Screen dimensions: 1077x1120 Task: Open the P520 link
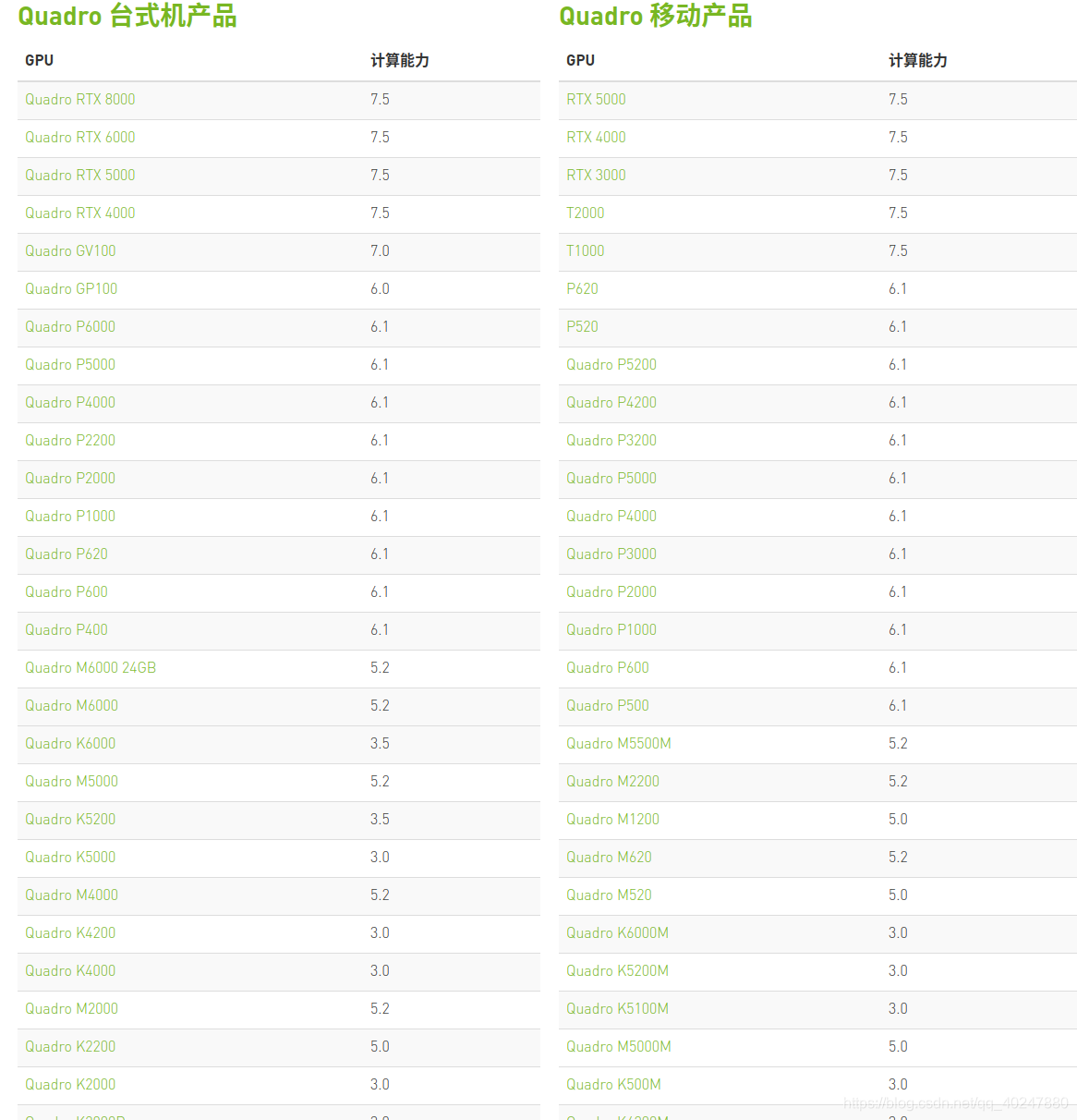pos(582,327)
